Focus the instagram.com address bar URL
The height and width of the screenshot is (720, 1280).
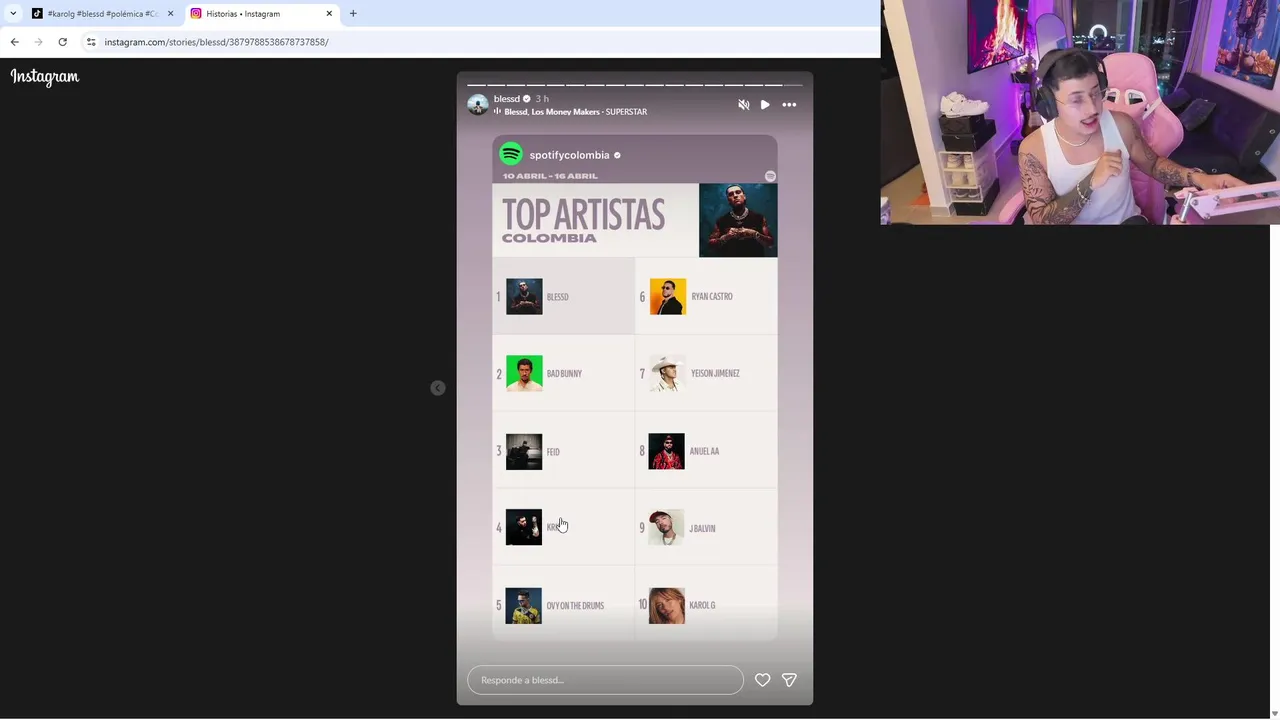216,42
